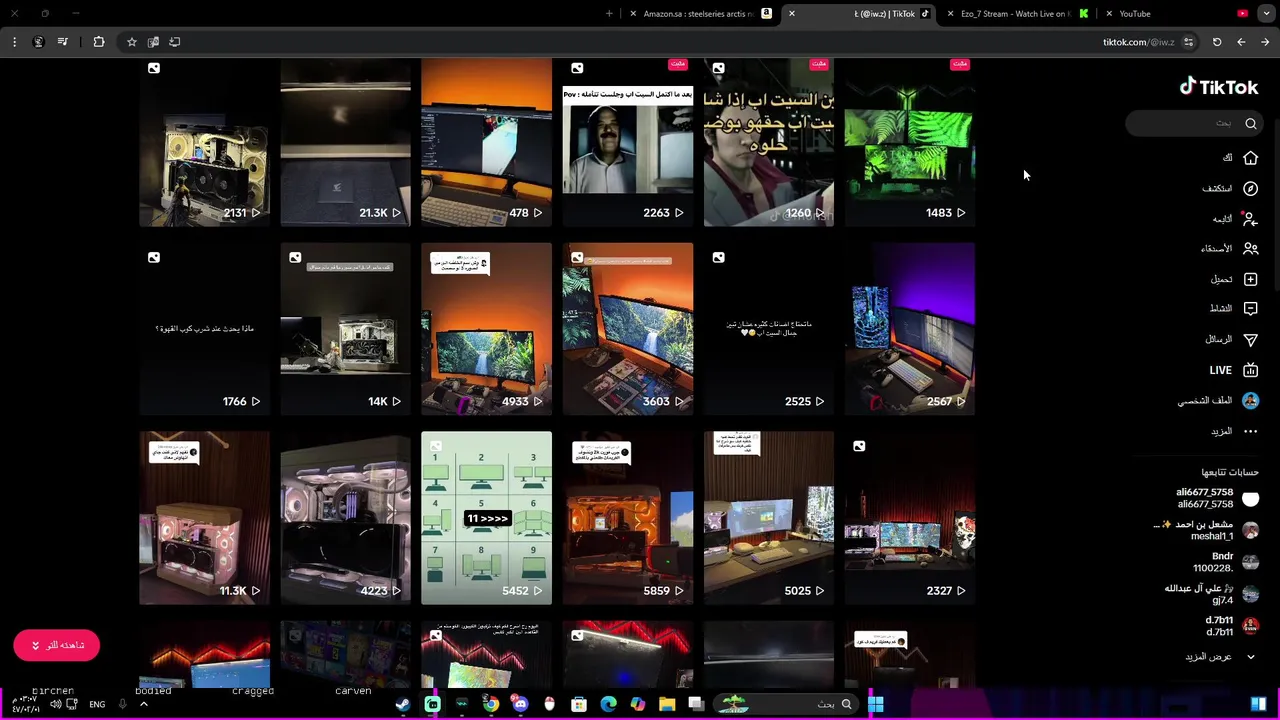The image size is (1280, 720).
Task: Open video with 11.3K views
Action: click(x=204, y=518)
